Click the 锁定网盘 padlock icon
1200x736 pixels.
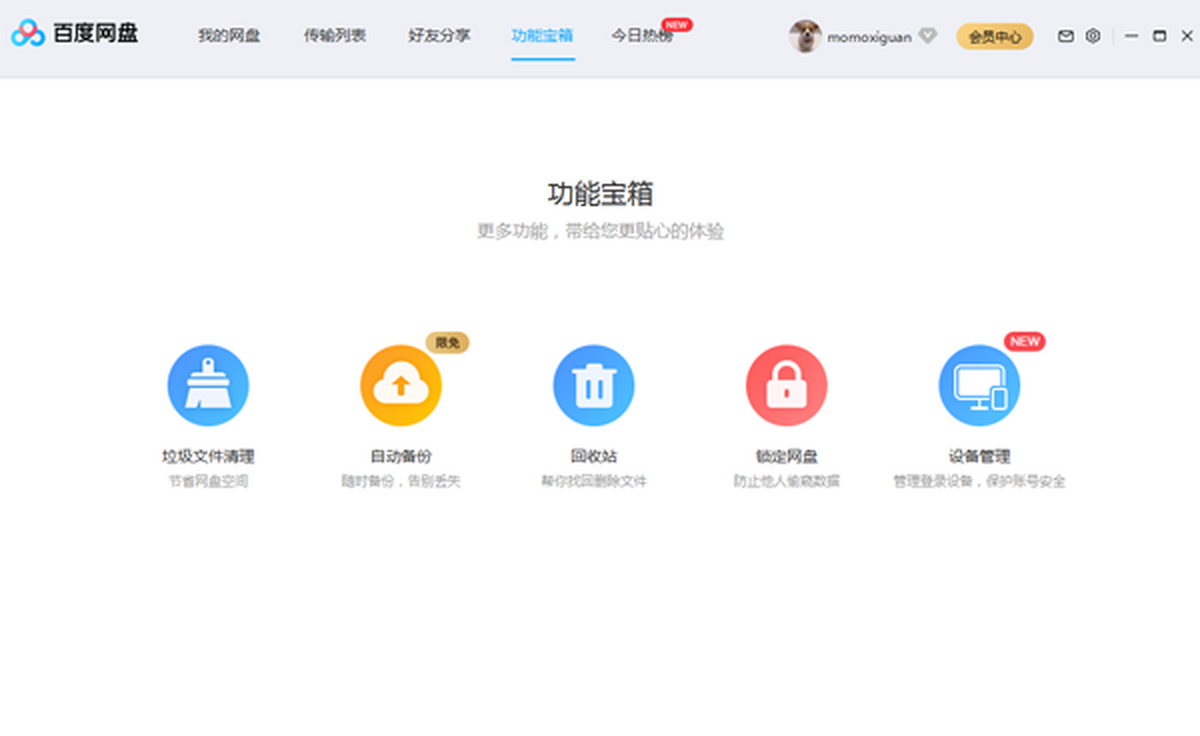pos(787,386)
